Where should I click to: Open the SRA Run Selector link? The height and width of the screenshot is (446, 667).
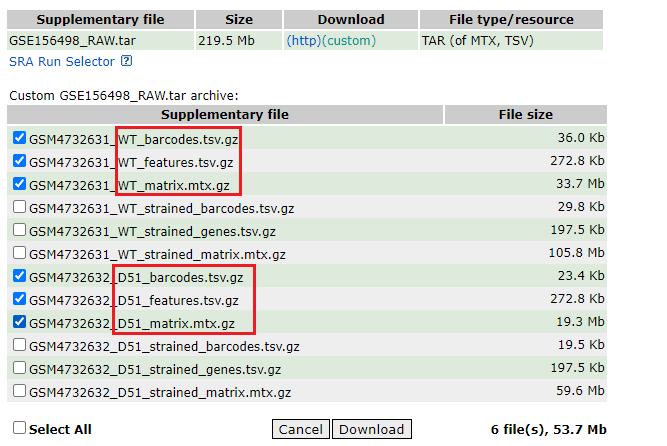point(62,62)
